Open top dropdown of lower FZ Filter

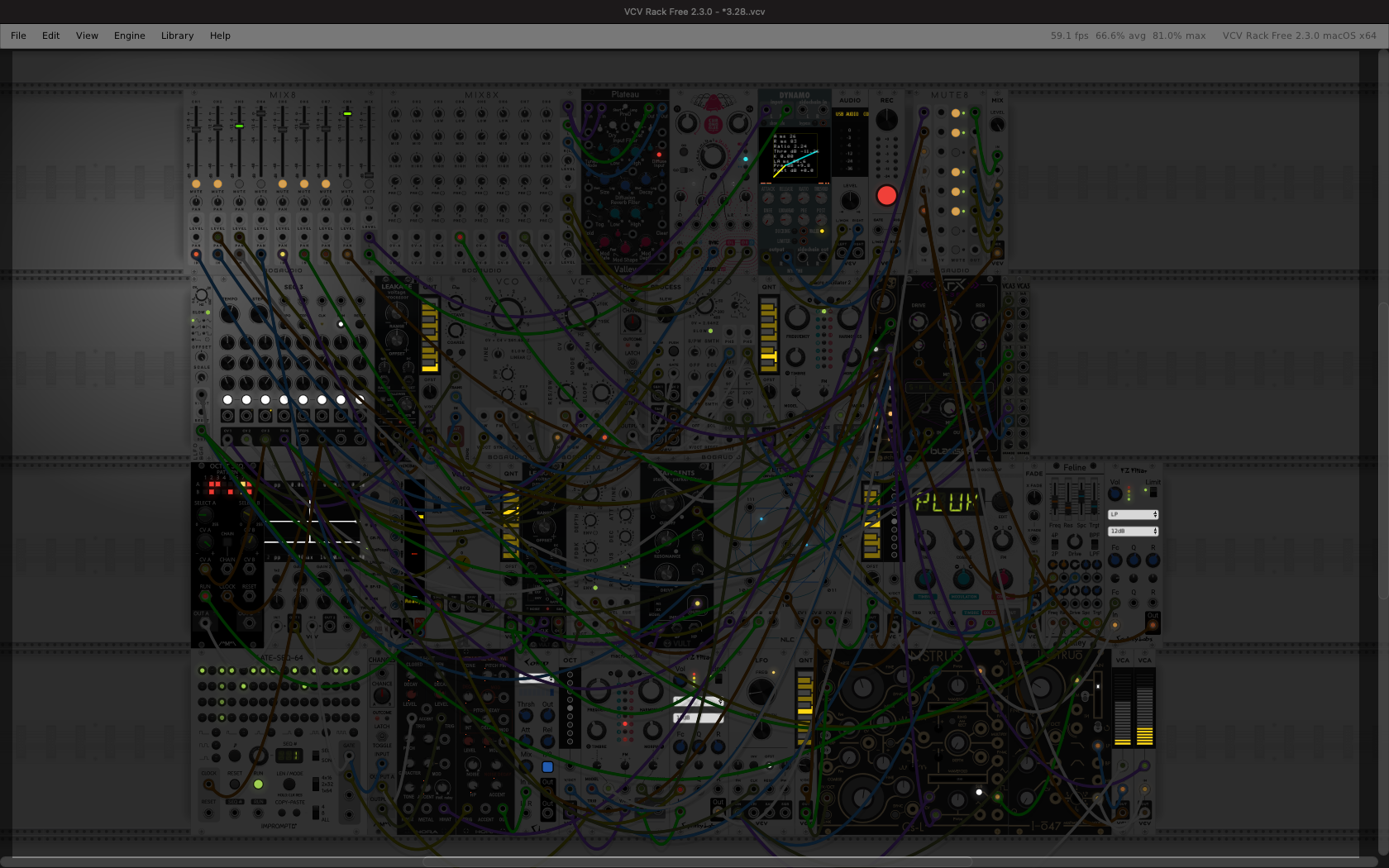pos(699,702)
